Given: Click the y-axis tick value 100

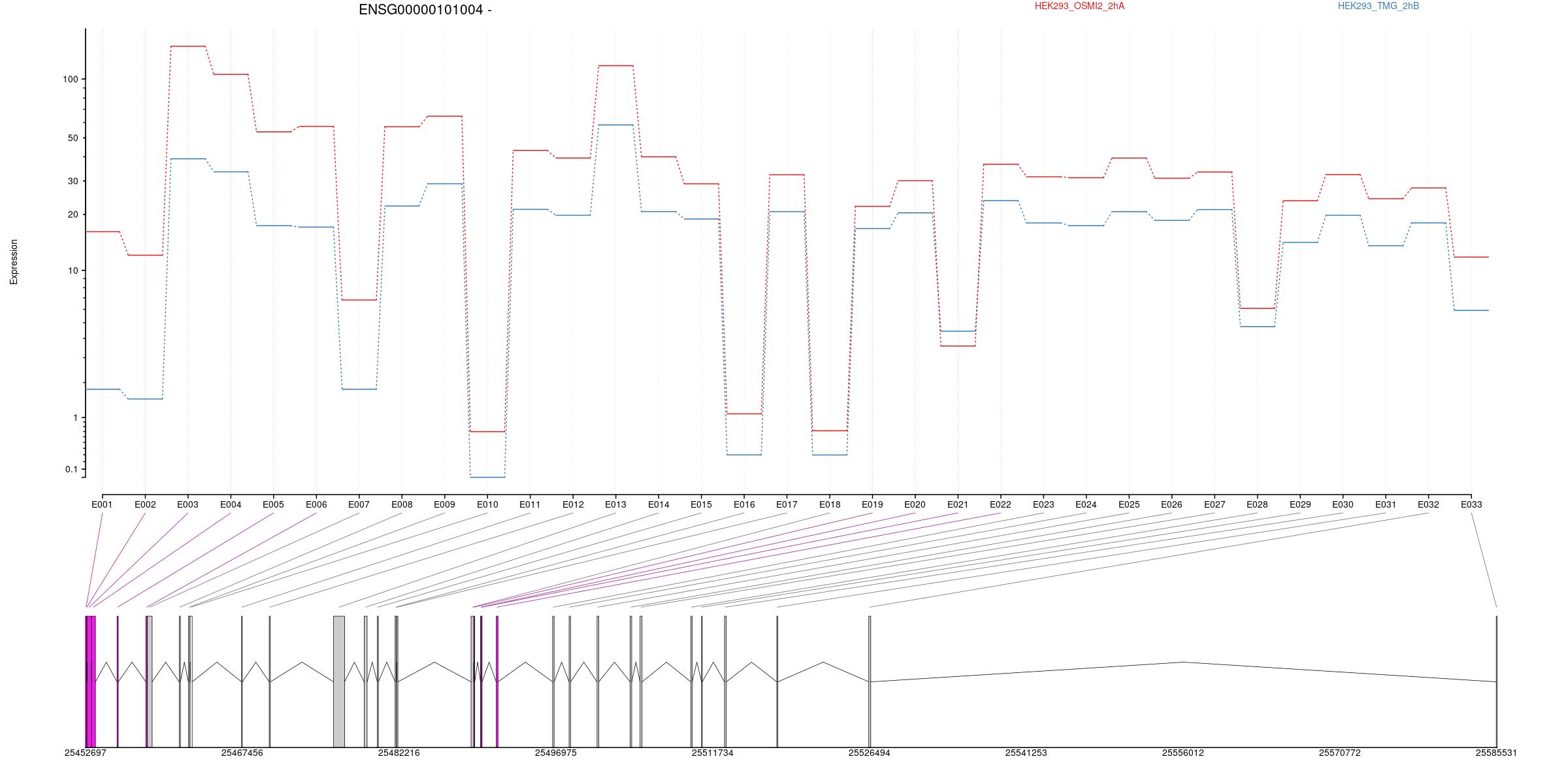Looking at the screenshot, I should tap(70, 79).
